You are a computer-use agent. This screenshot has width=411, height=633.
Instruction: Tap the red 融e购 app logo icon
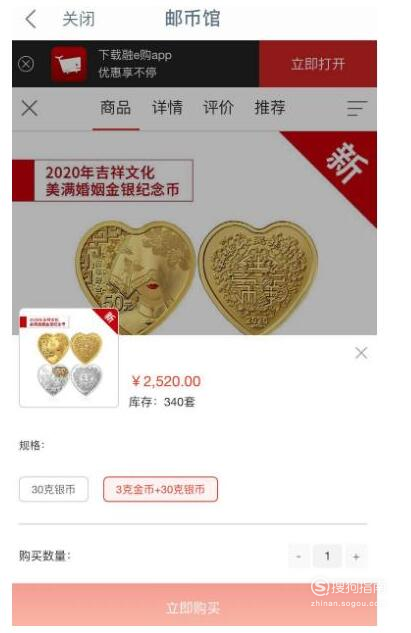tap(69, 64)
